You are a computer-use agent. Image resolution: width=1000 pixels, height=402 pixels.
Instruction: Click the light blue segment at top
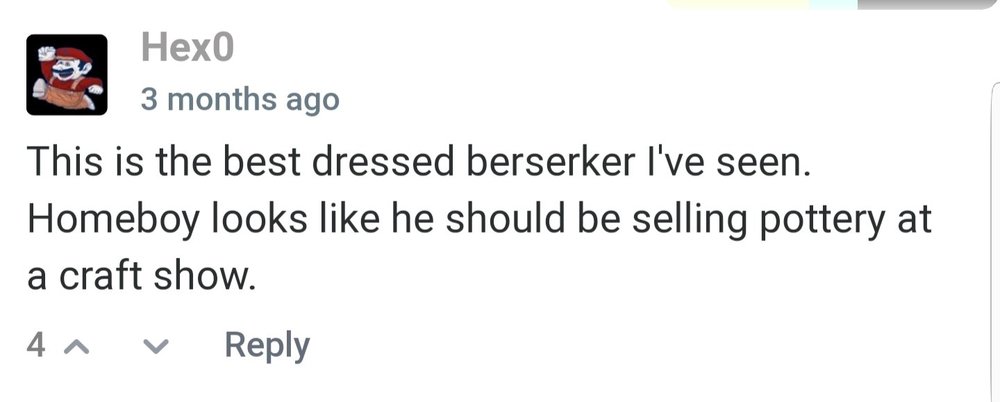coord(833,3)
